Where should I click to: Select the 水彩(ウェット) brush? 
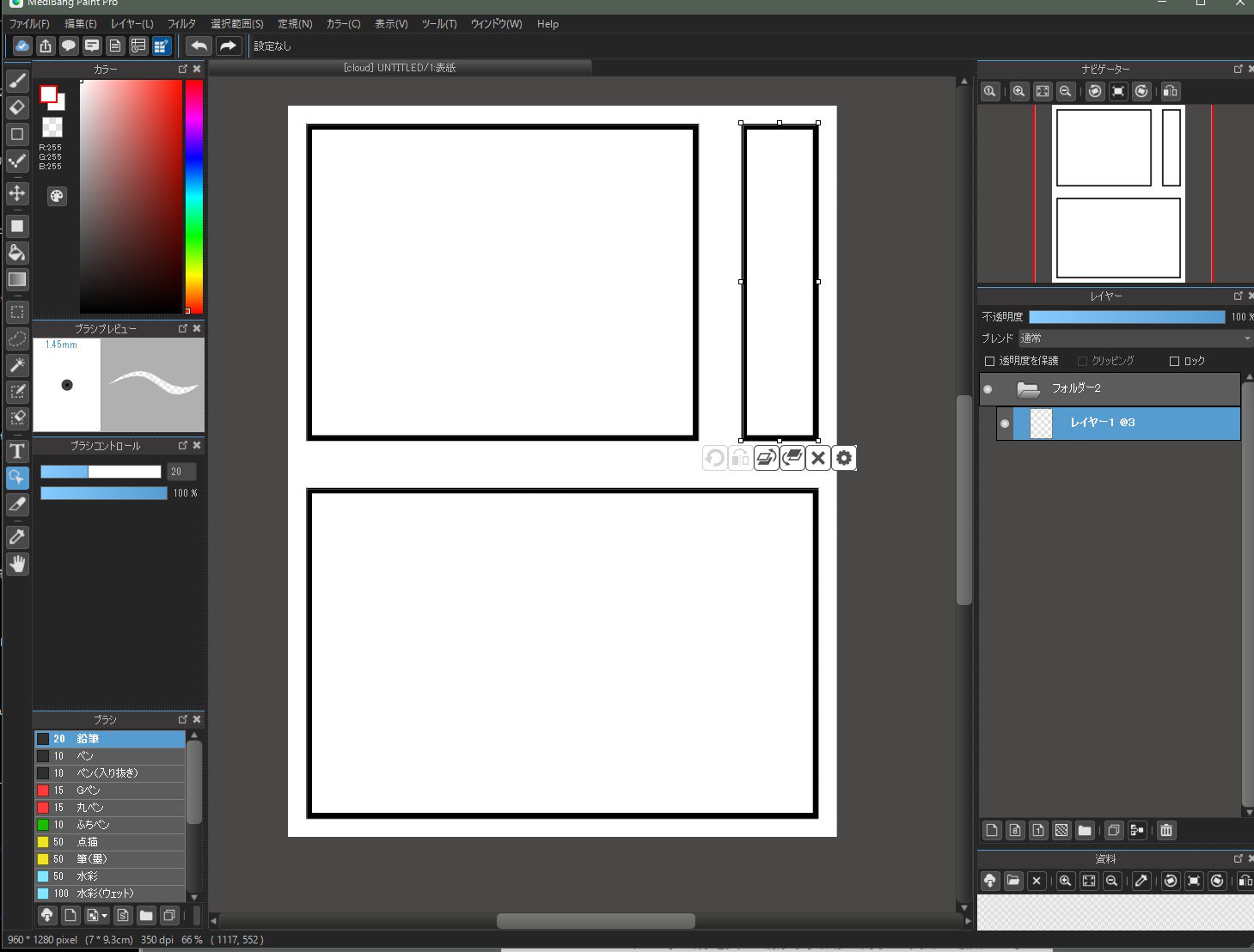click(110, 894)
